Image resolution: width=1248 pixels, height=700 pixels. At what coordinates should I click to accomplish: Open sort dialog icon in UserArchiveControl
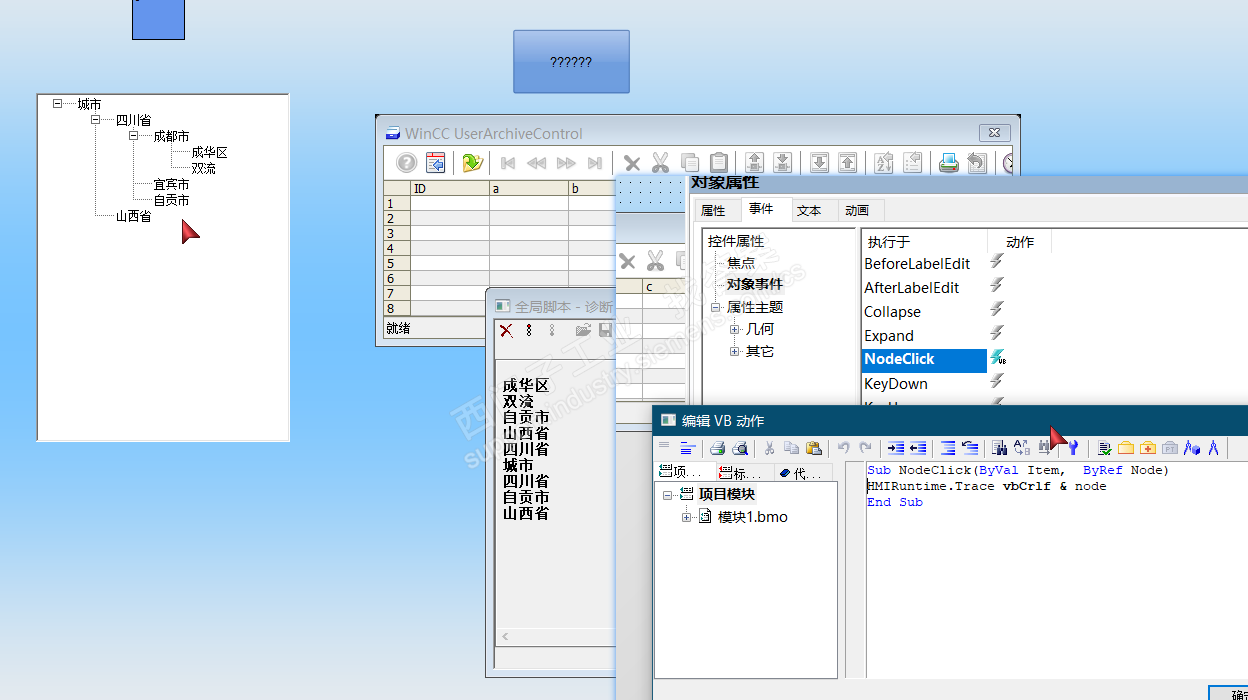click(x=884, y=163)
